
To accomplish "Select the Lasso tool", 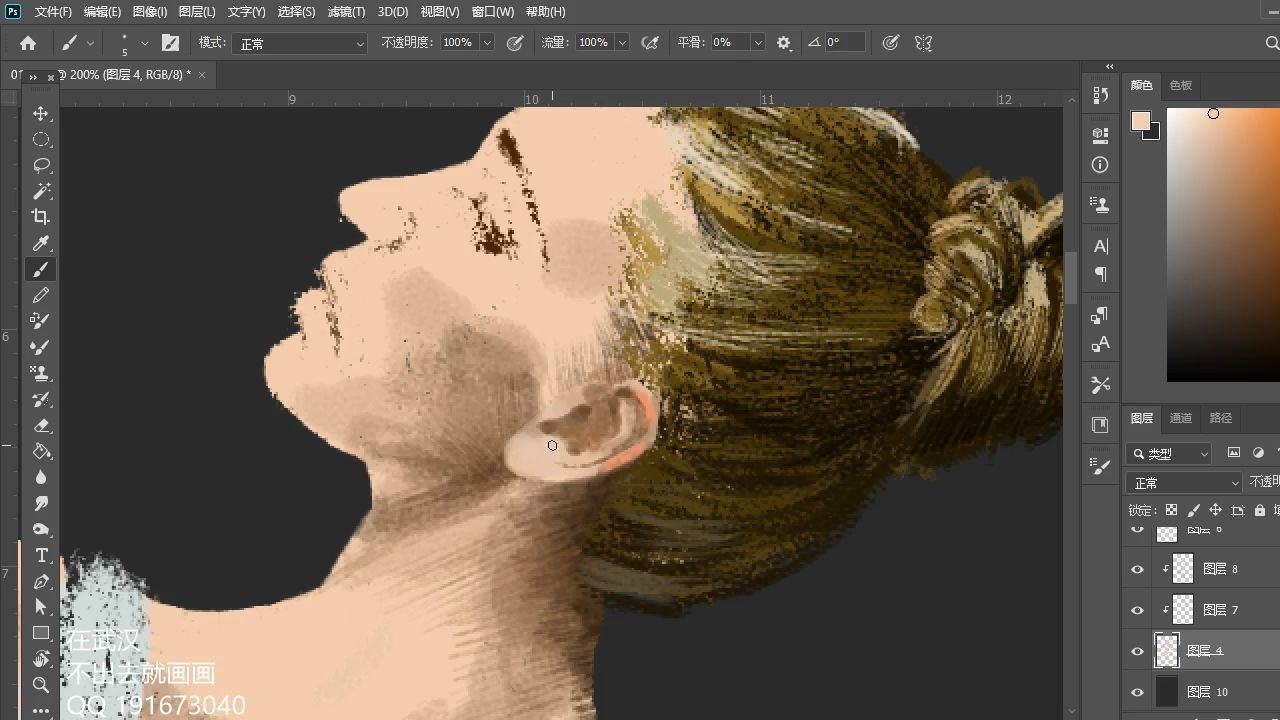I will [x=41, y=165].
